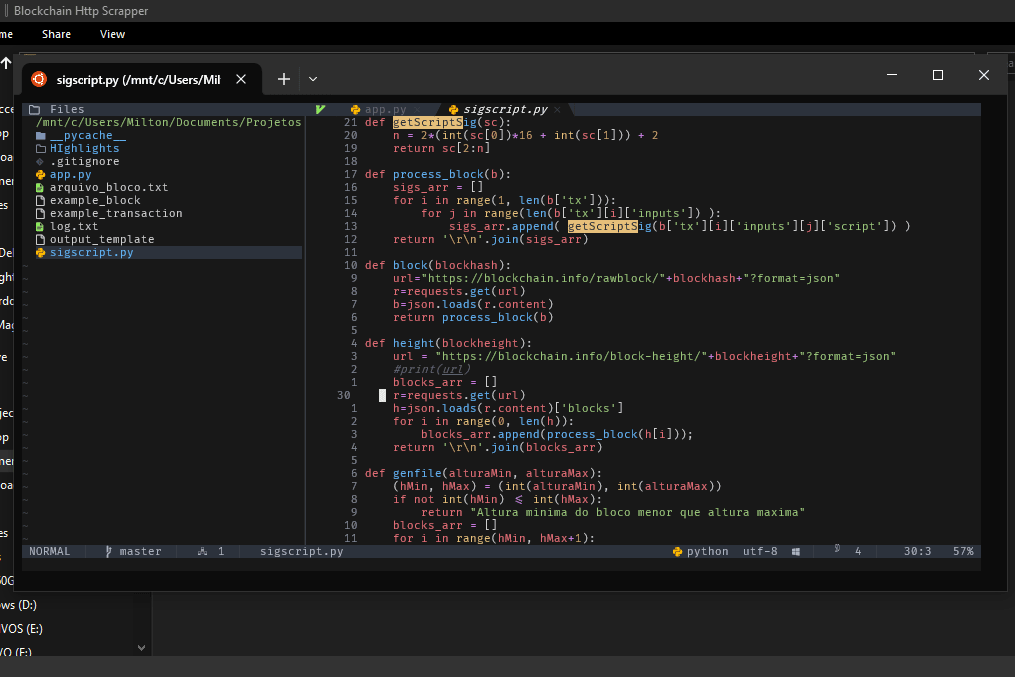Click the Files panel folder icon
Screen dimensions: 1015x677
point(34,109)
